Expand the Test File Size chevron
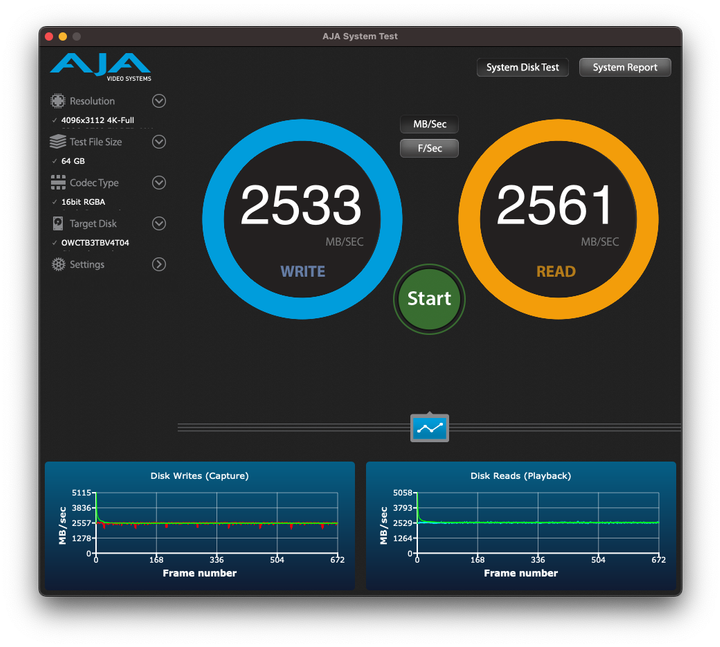The width and height of the screenshot is (720, 647). pos(158,142)
